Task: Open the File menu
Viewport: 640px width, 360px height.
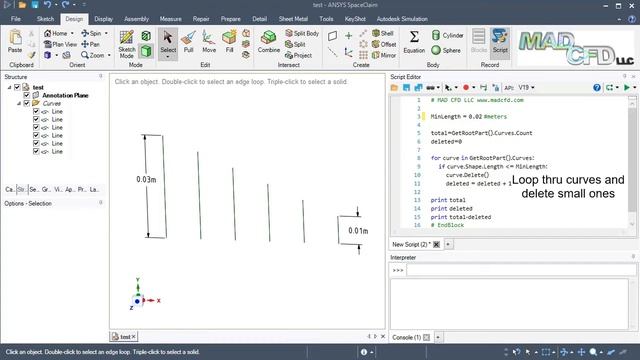Action: click(16, 19)
